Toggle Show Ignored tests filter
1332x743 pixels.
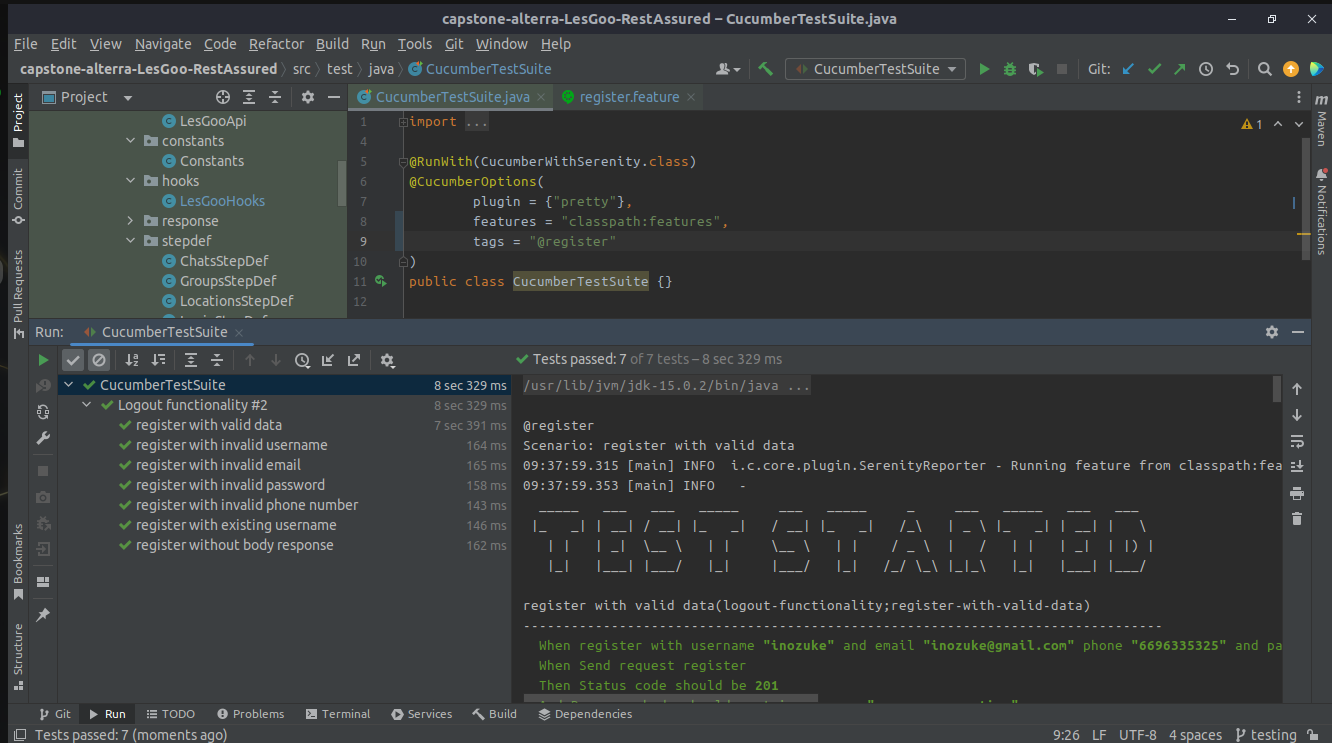97,360
